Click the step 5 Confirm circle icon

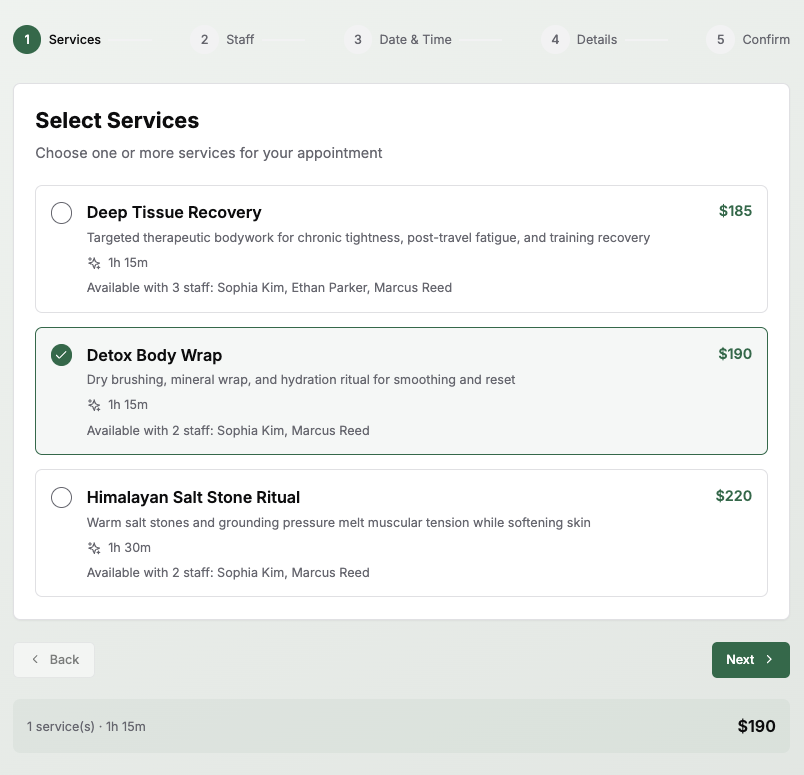tap(718, 39)
